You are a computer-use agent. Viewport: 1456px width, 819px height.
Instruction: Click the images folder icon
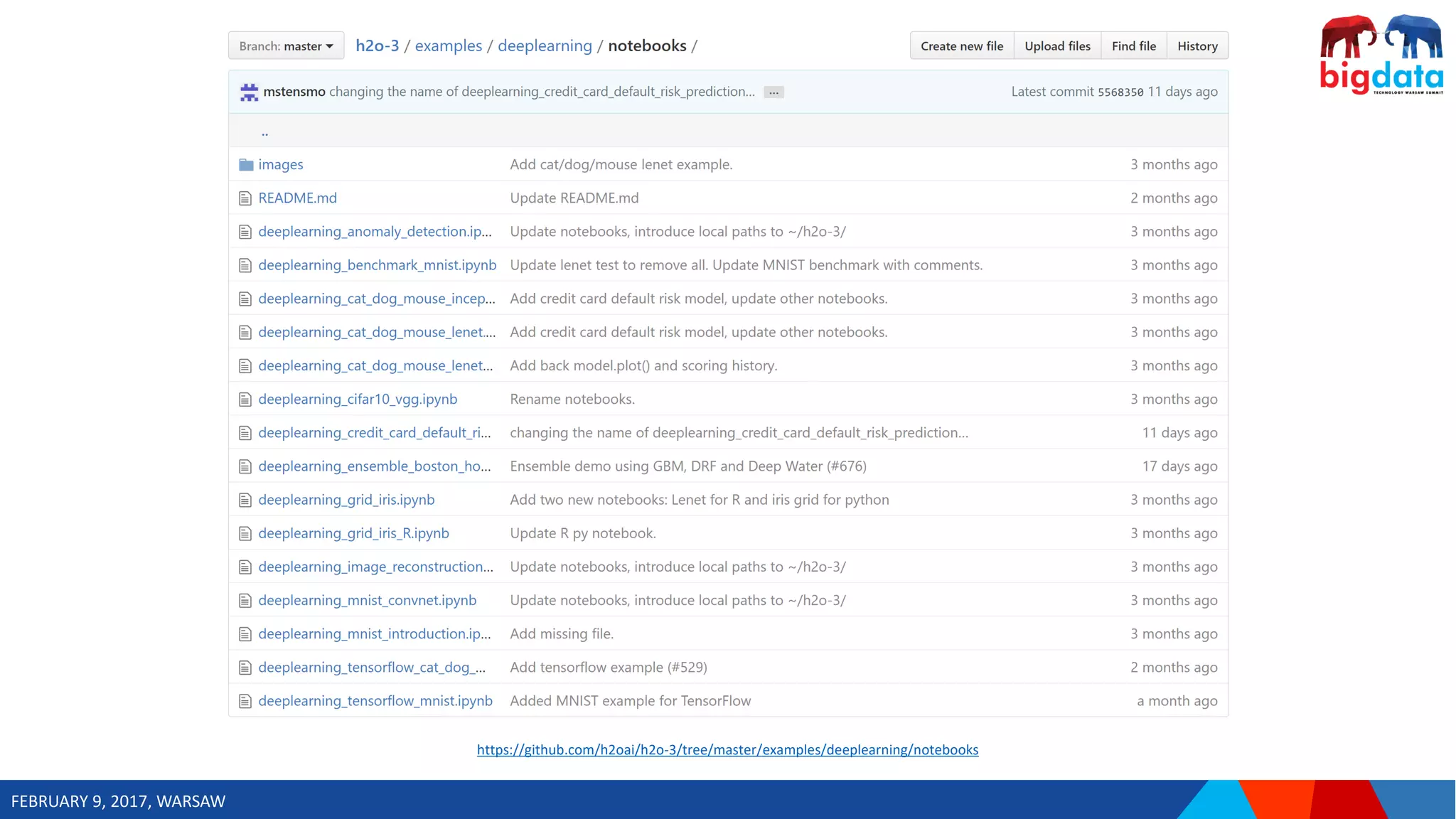246,165
